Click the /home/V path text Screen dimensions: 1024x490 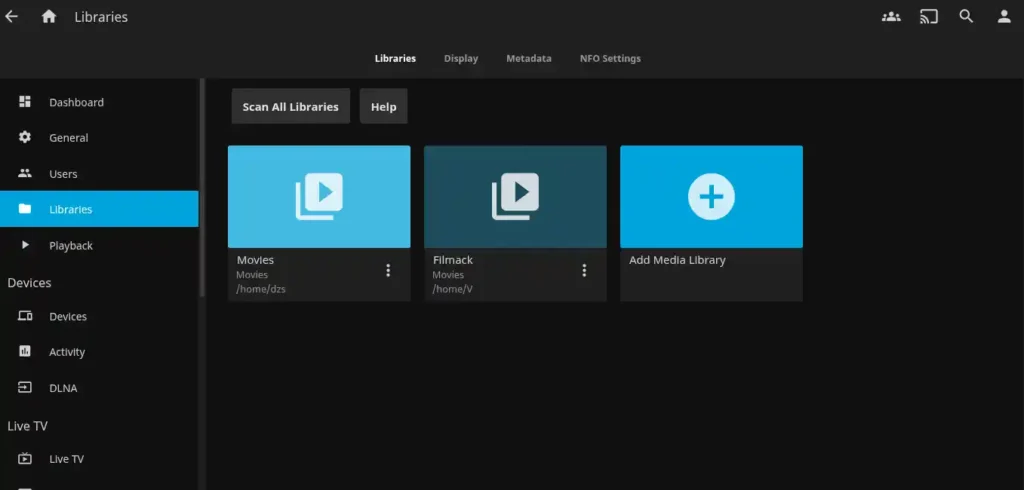453,289
